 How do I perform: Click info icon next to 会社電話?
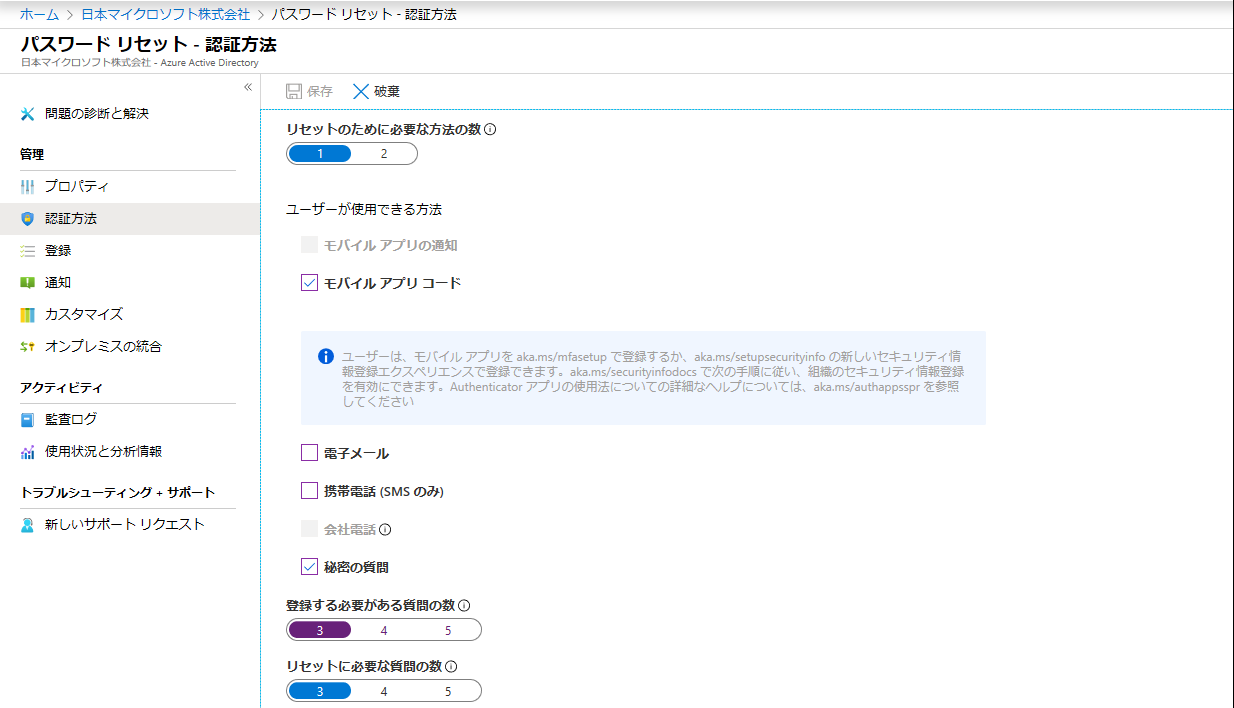tap(385, 530)
